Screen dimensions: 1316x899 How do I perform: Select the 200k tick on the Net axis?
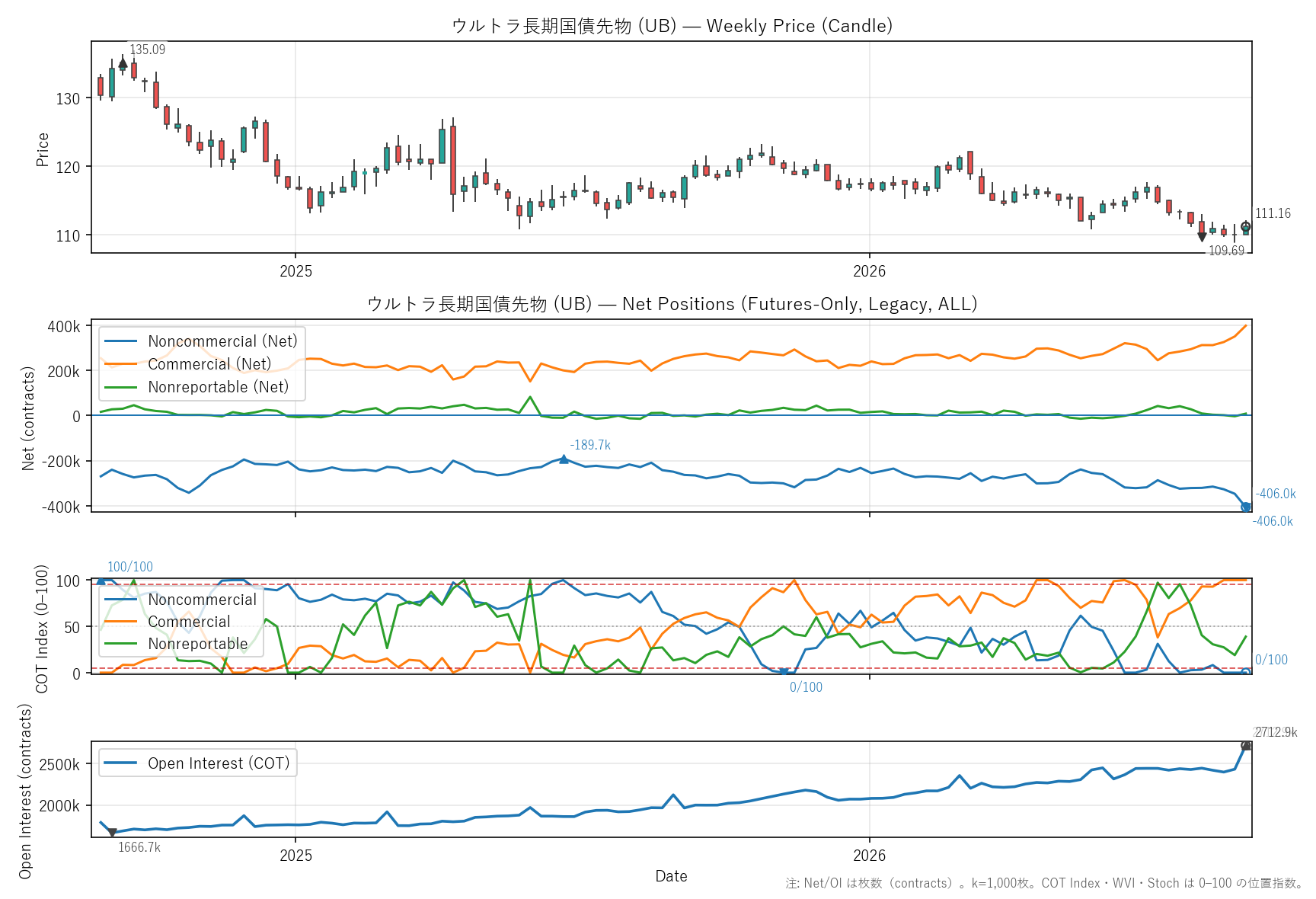64,372
